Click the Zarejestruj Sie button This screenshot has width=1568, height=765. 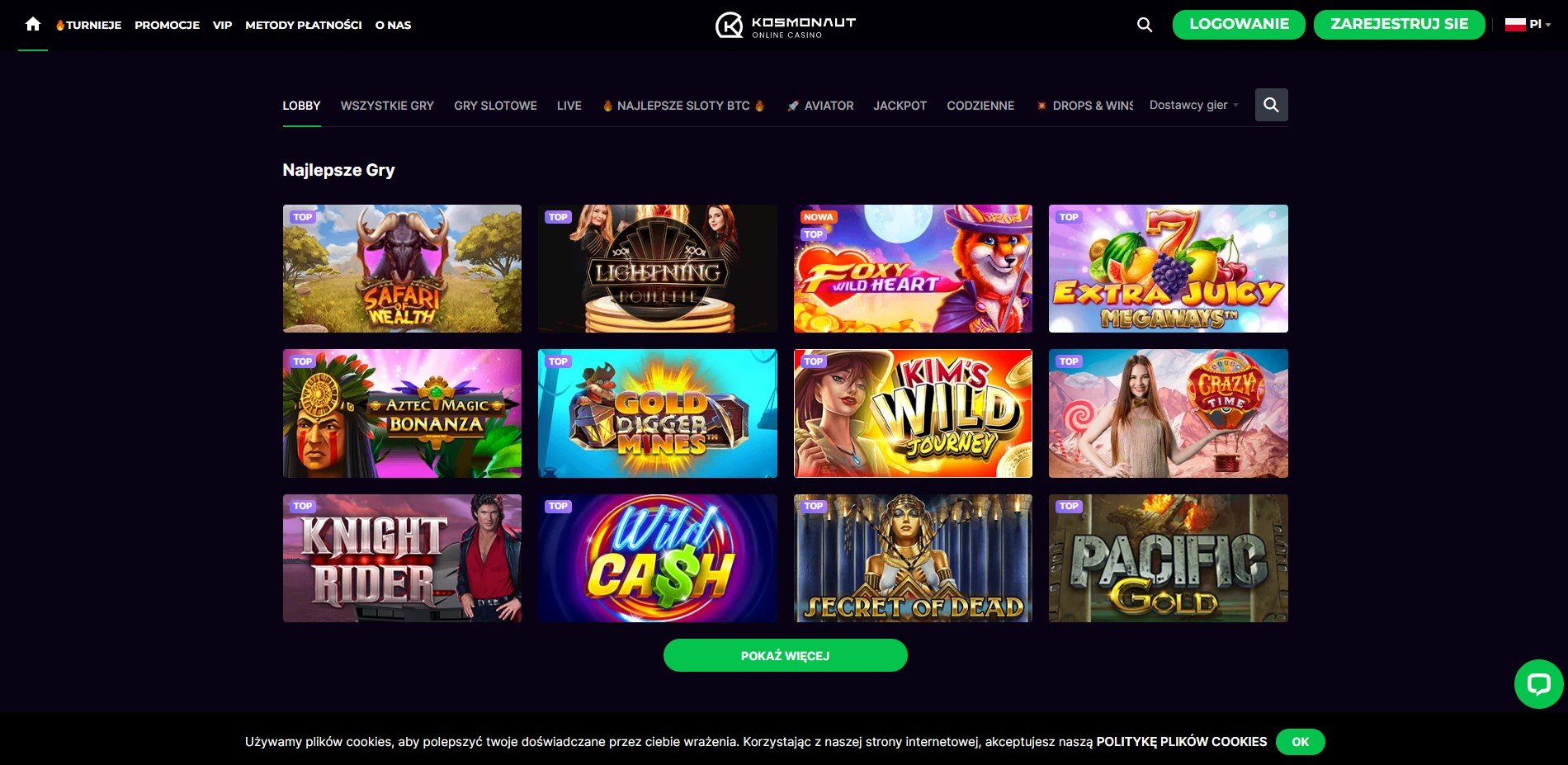tap(1399, 24)
